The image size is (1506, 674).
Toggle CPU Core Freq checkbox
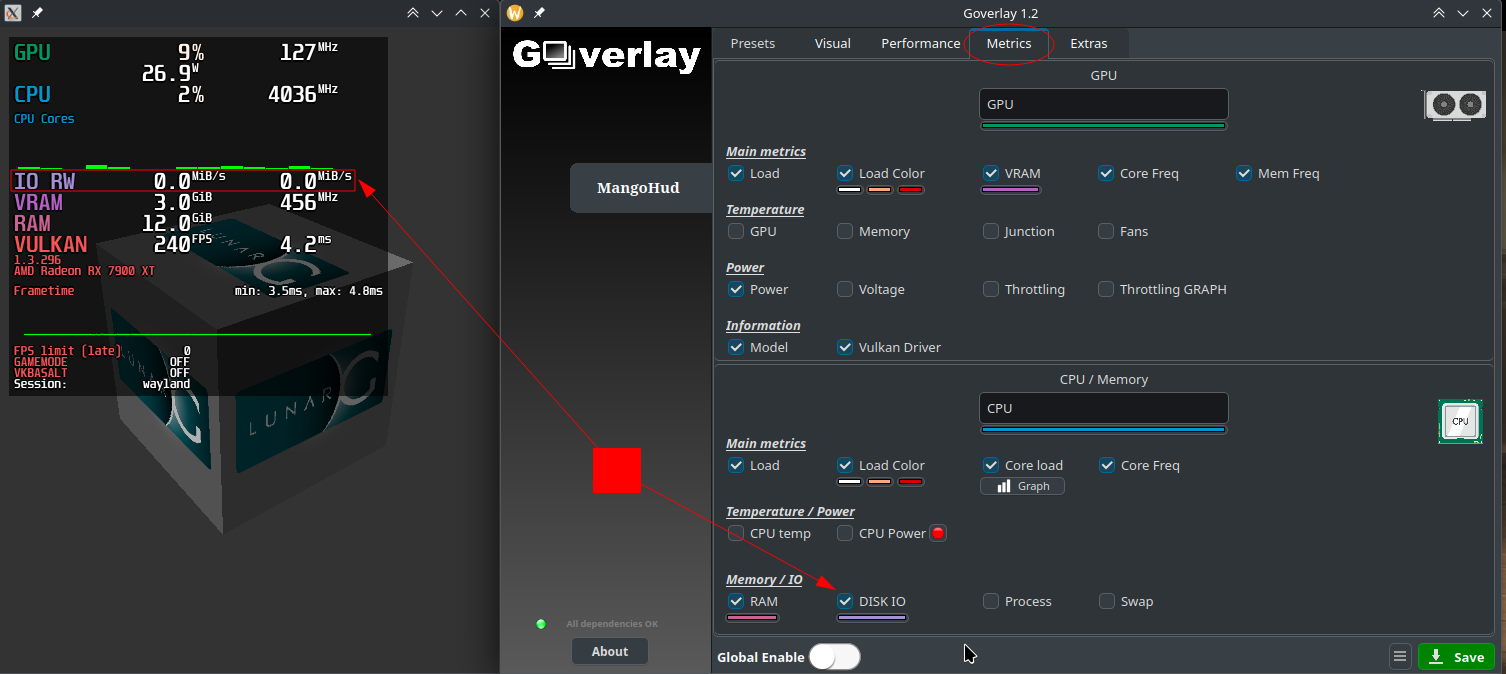click(x=1107, y=465)
